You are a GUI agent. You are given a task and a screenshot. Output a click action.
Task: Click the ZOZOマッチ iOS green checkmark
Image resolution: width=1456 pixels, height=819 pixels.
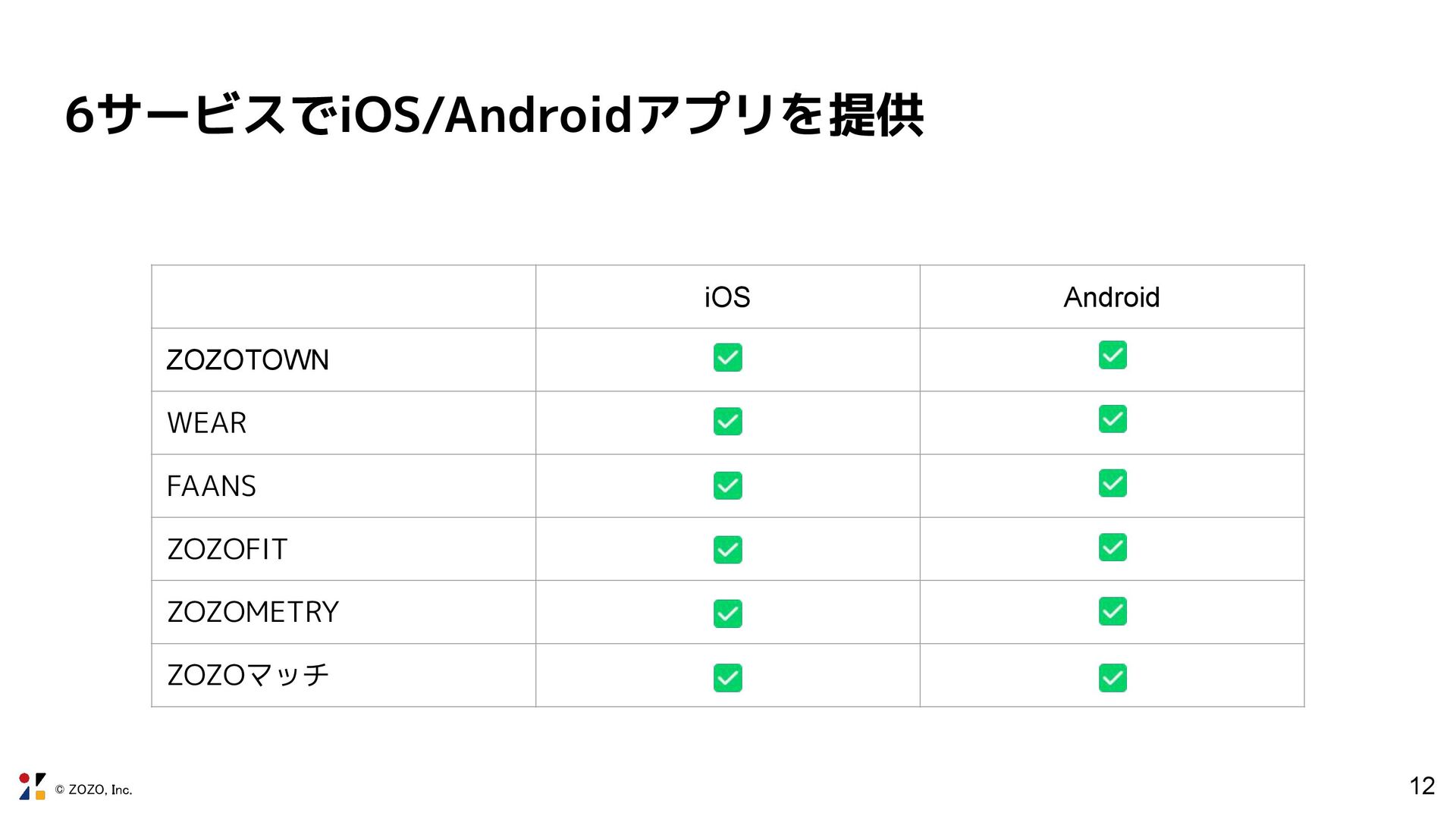click(727, 678)
